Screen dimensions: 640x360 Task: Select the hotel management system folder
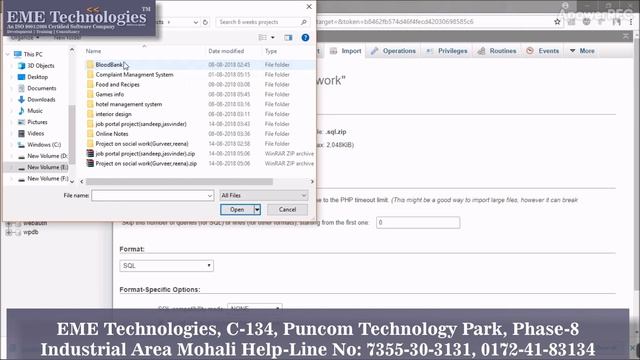(x=129, y=104)
